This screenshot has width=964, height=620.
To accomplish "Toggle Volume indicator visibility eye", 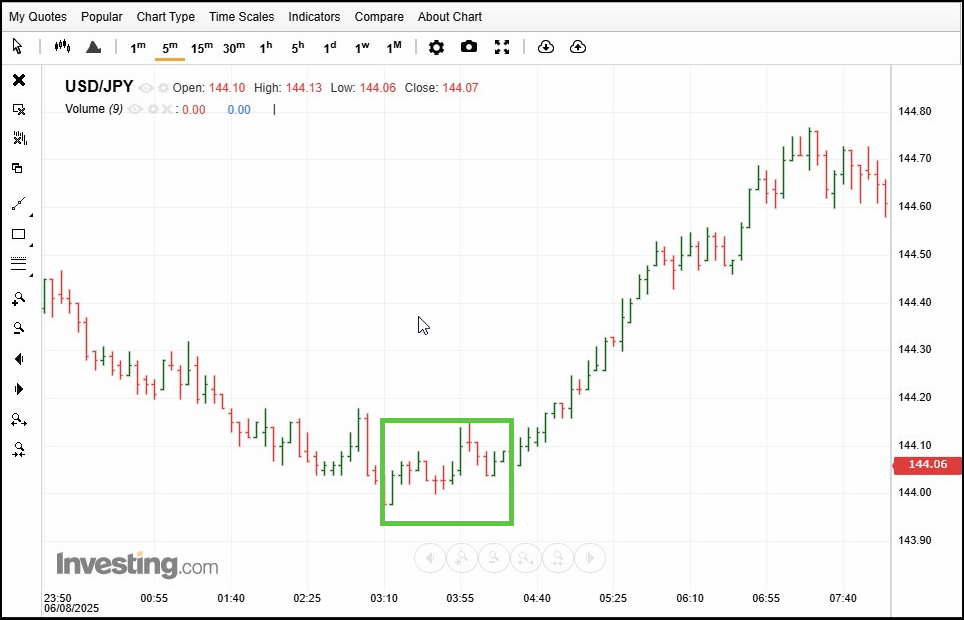I will [135, 109].
